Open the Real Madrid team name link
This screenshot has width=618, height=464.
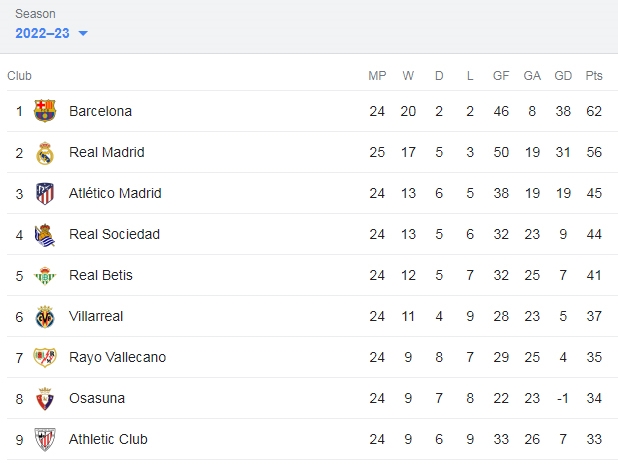tap(107, 152)
